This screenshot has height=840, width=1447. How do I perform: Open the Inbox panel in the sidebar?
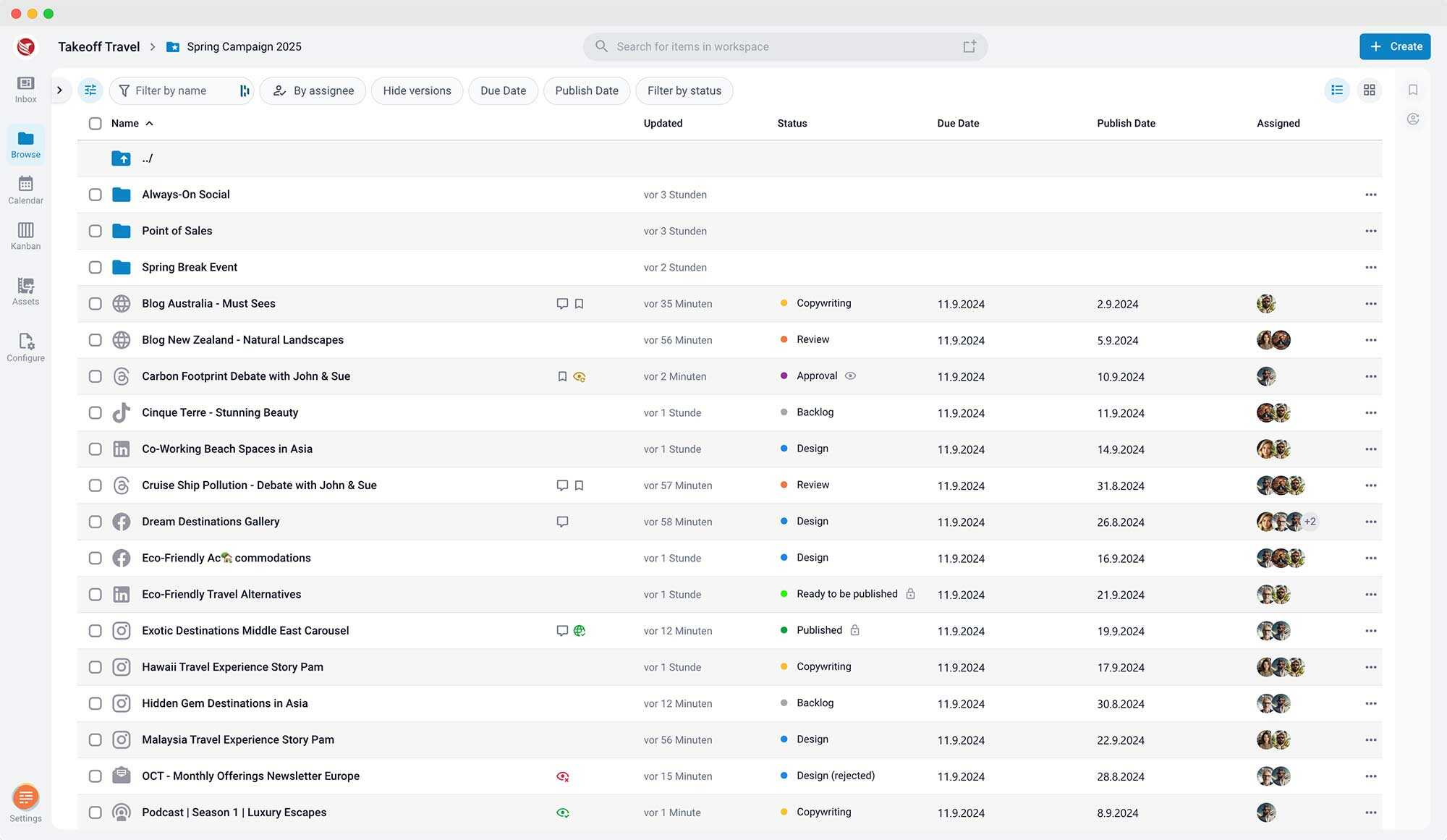(25, 87)
